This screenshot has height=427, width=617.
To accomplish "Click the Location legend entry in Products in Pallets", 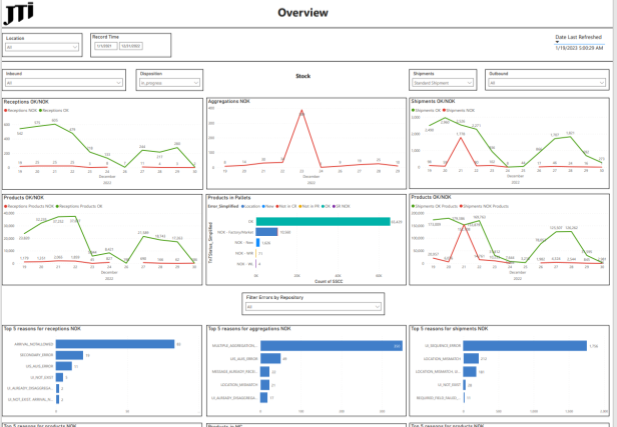I will pos(251,206).
